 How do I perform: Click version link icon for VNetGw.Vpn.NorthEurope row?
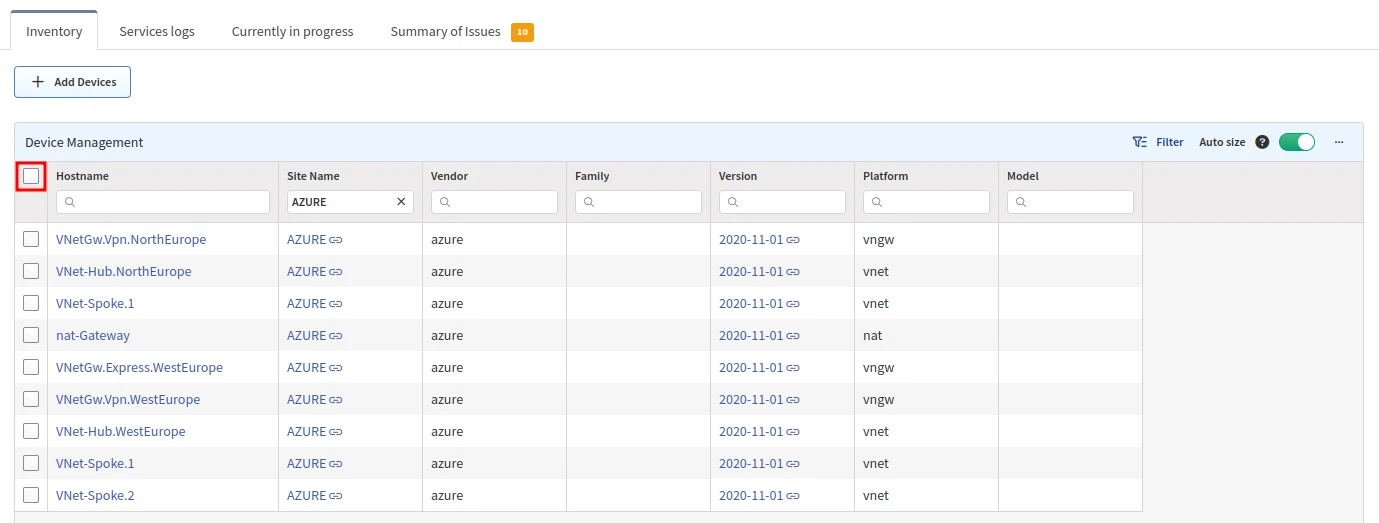[x=793, y=240]
